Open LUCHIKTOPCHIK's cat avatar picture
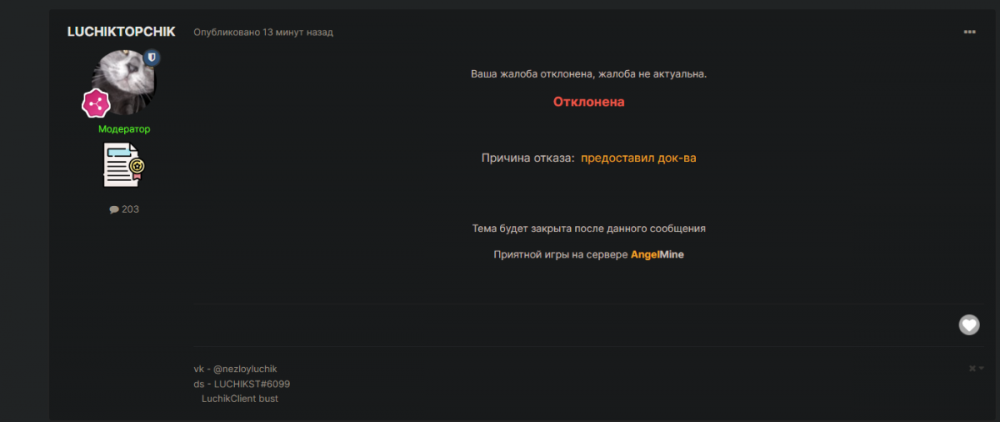Image resolution: width=1000 pixels, height=422 pixels. pos(123,82)
